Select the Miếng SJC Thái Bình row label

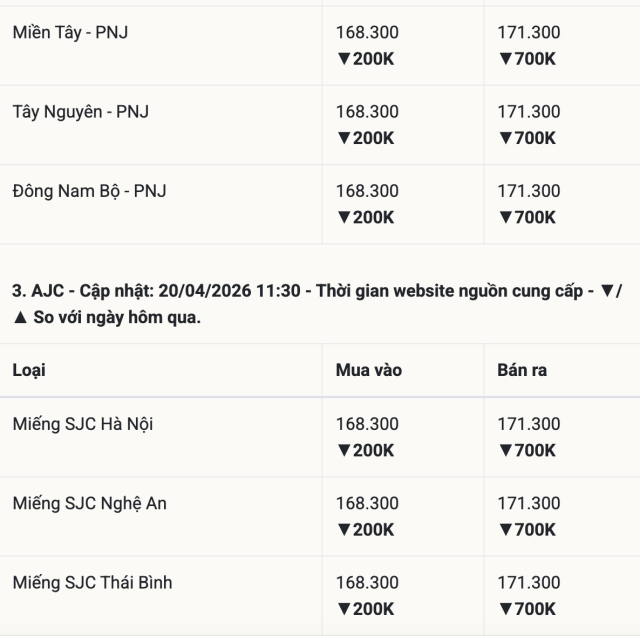coord(93,582)
